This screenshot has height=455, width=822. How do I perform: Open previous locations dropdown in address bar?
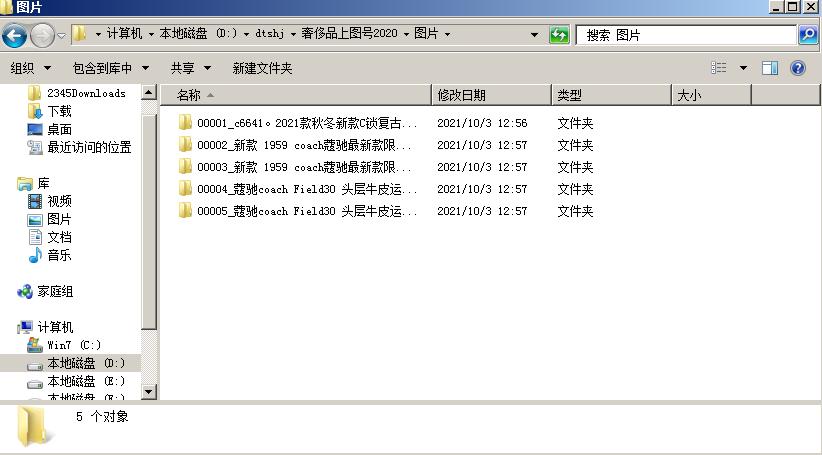(x=534, y=35)
